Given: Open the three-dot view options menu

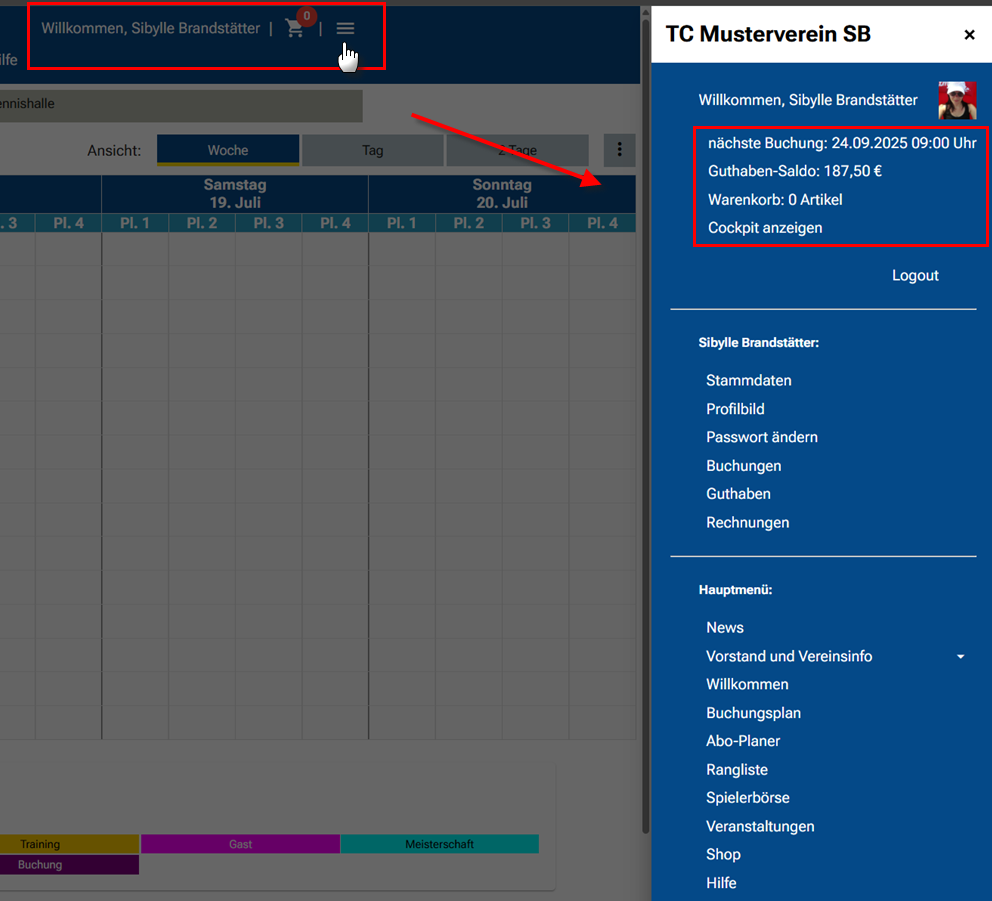Looking at the screenshot, I should [619, 150].
